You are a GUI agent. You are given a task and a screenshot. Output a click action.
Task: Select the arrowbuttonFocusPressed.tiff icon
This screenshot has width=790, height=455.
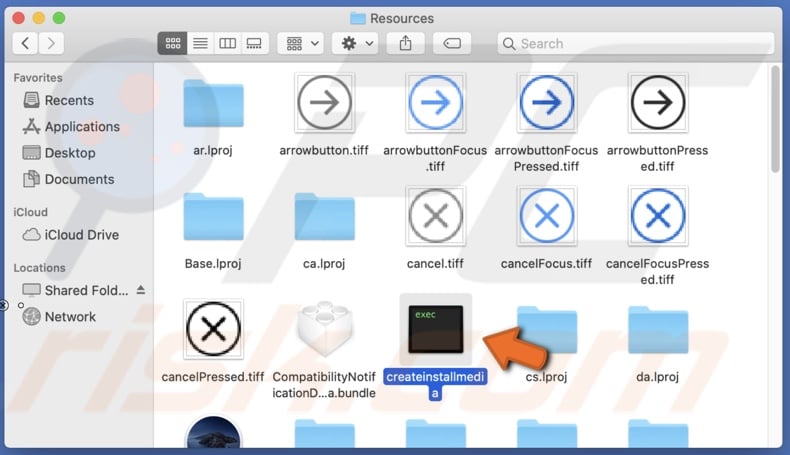(x=547, y=103)
